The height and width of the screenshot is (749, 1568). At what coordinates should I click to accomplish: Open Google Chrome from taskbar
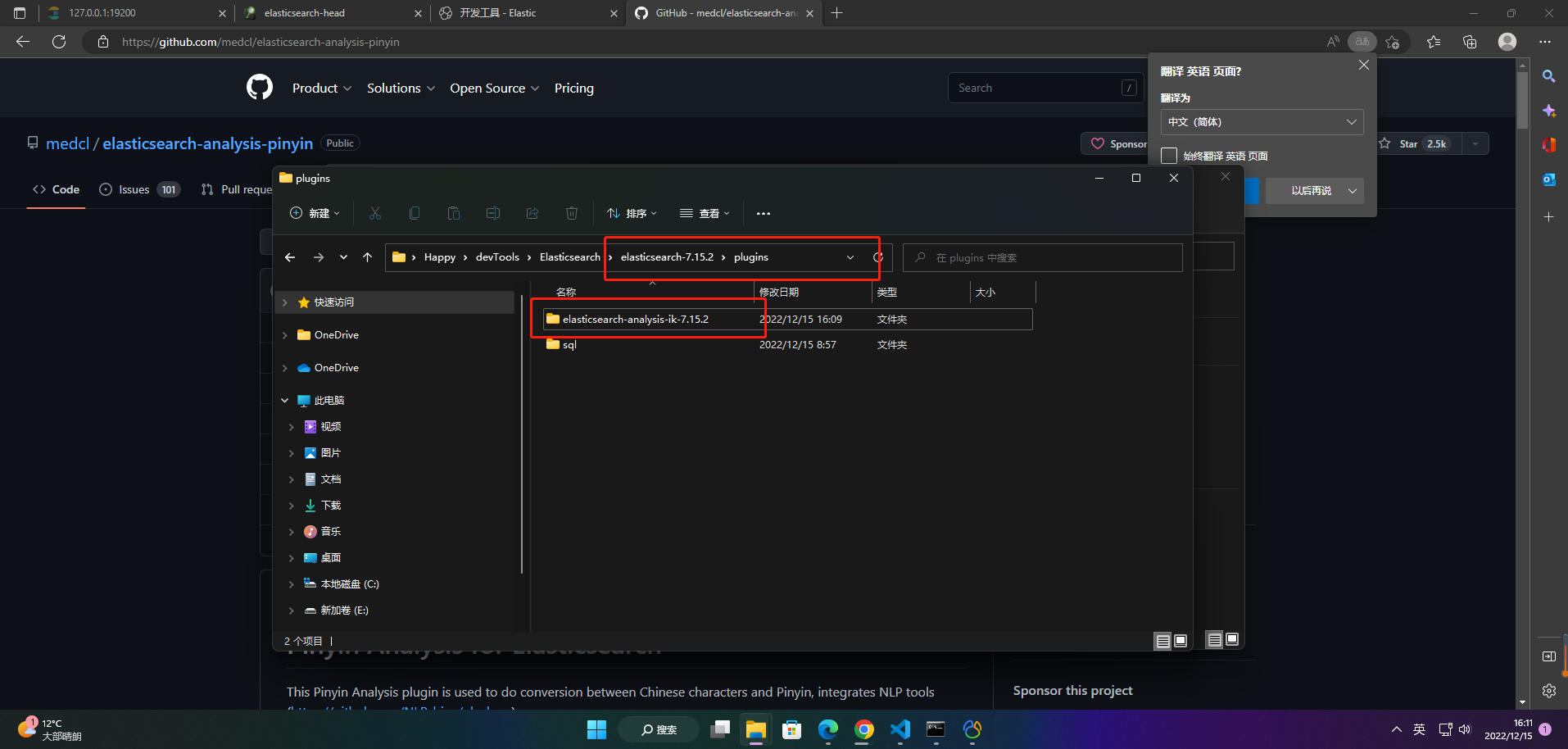pos(864,729)
